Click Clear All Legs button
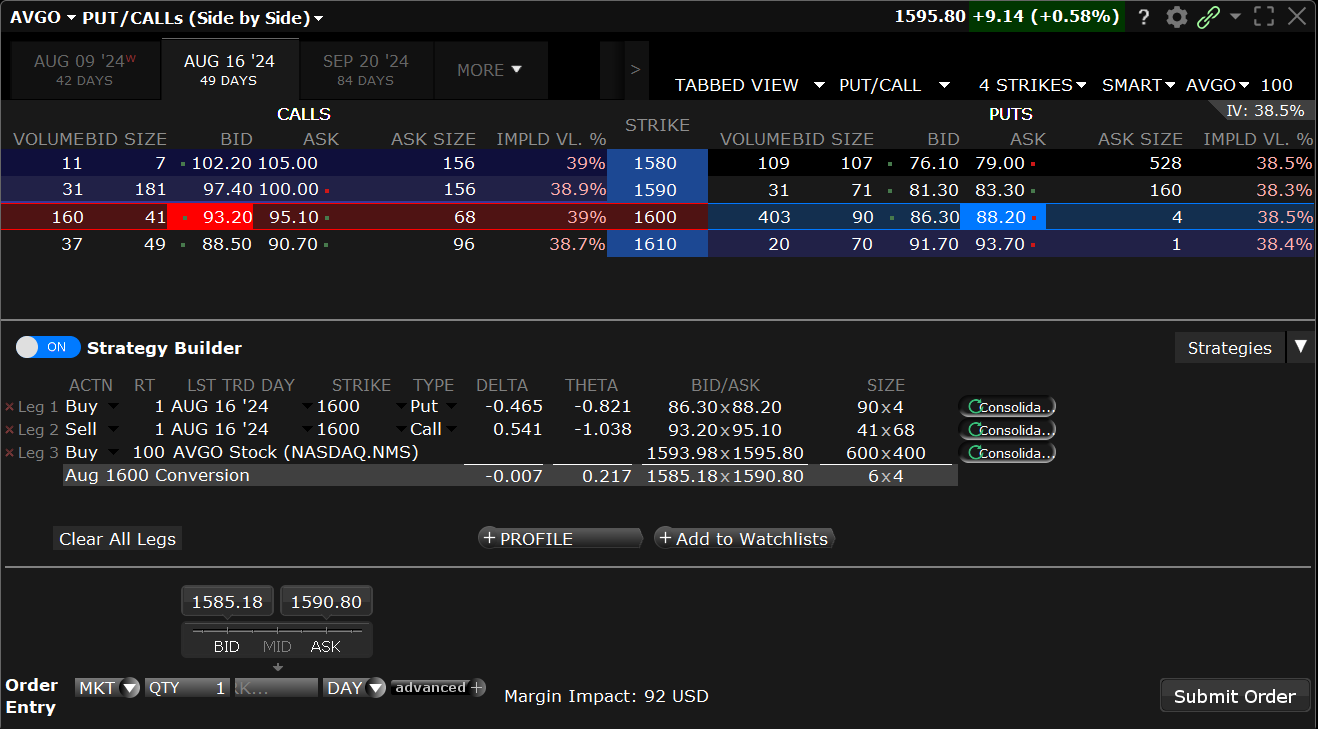The height and width of the screenshot is (729, 1318). [x=117, y=539]
